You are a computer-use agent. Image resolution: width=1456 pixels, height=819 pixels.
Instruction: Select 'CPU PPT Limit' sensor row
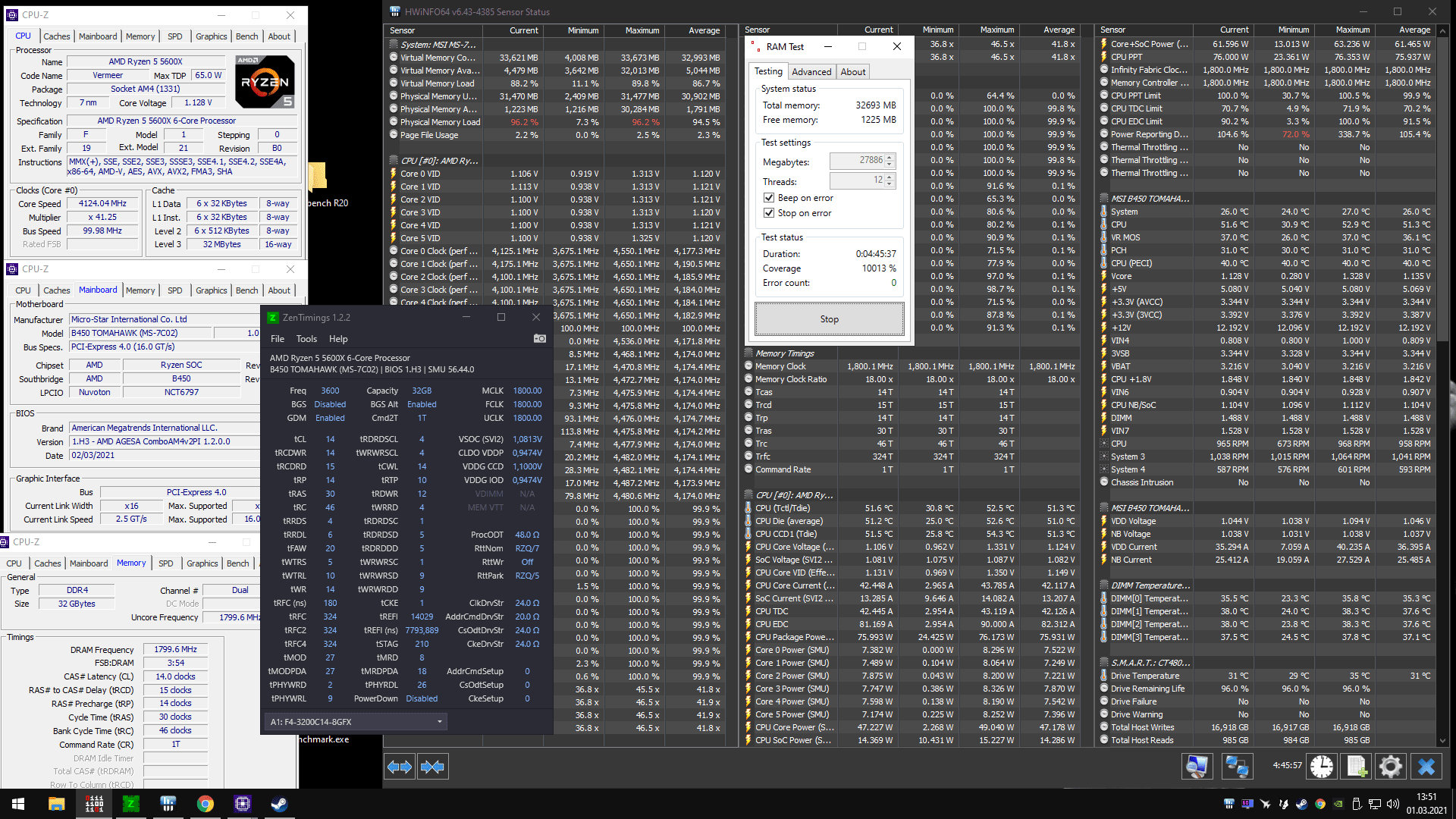(1266, 96)
